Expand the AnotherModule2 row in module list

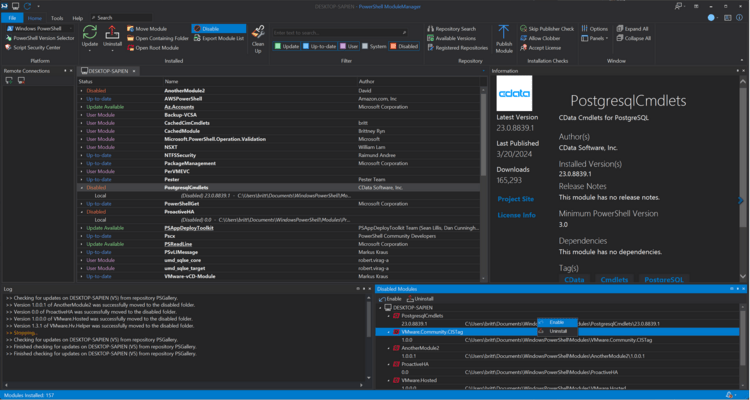[81, 90]
